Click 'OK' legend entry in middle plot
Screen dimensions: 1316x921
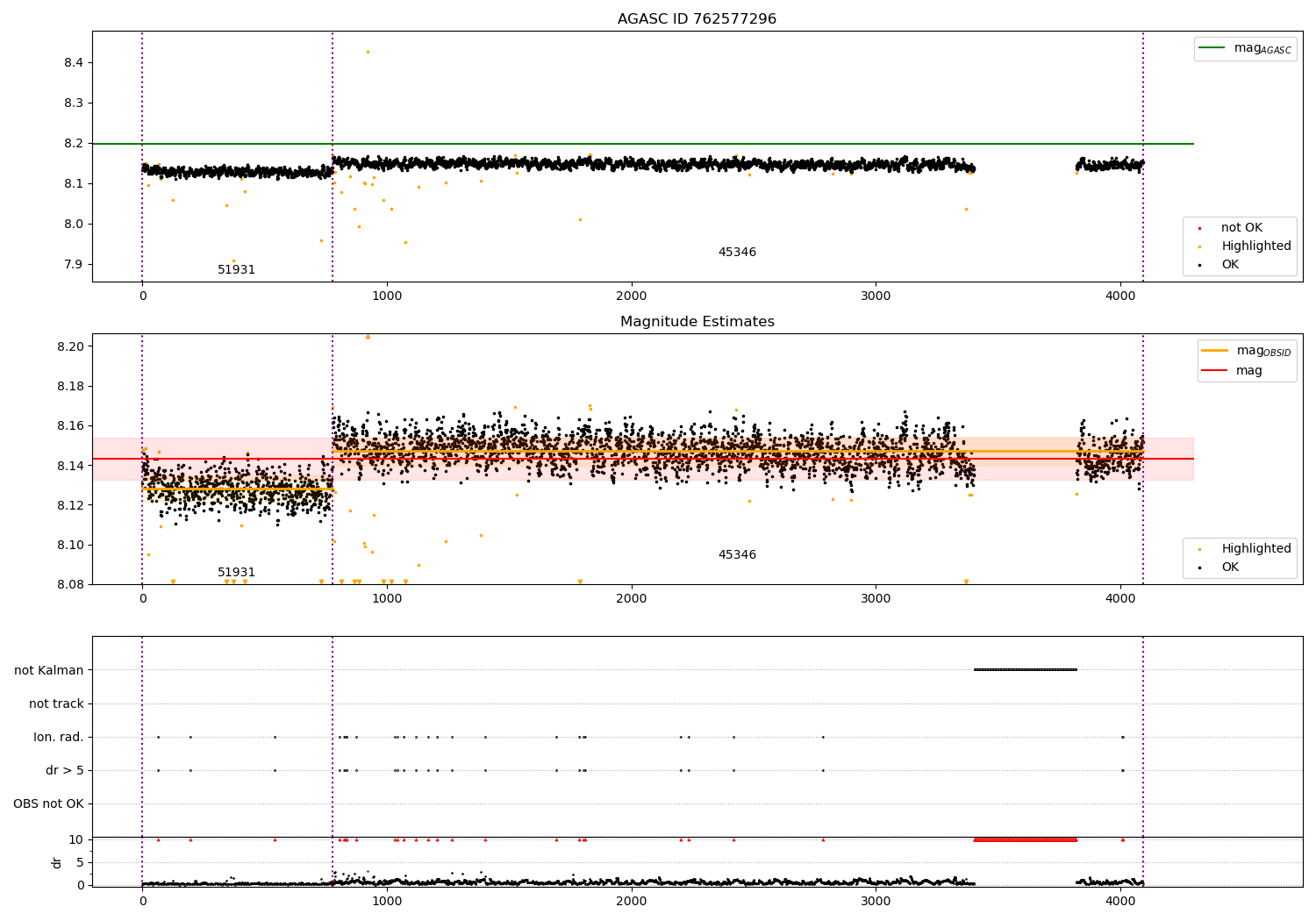click(1219, 567)
